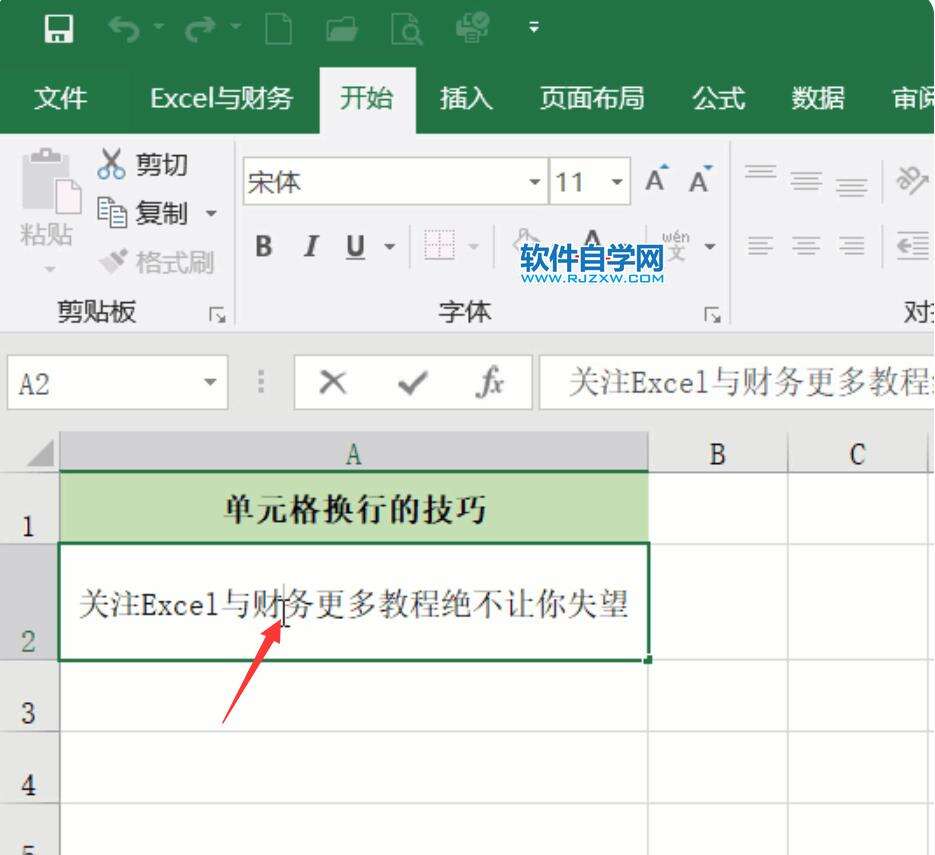Open the print preview icon
This screenshot has height=855, width=935.
[x=407, y=27]
